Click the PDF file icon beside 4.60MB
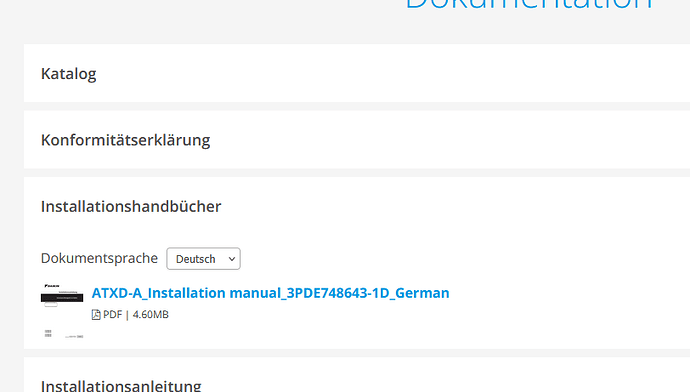The image size is (690, 392). pyautogui.click(x=96, y=315)
